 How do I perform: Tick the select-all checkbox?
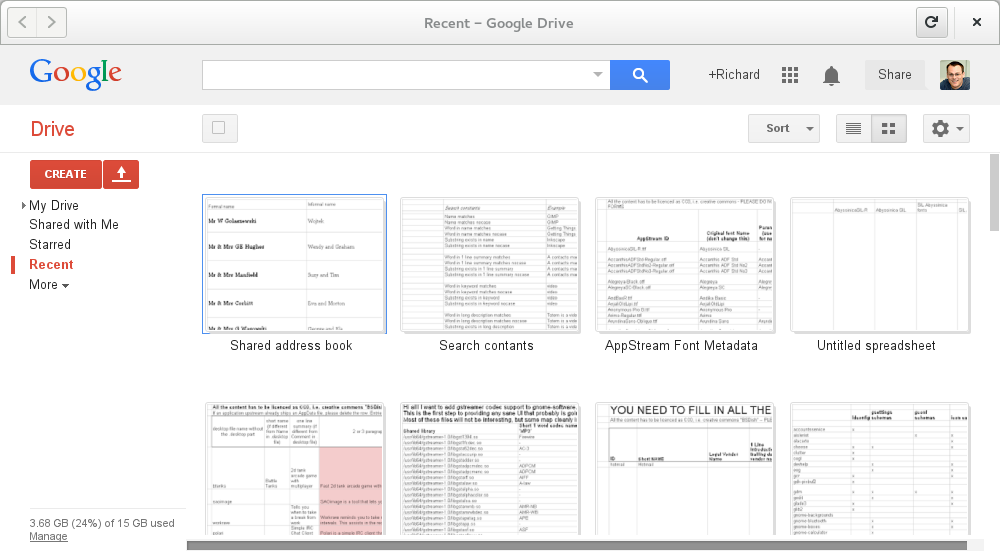tap(219, 128)
